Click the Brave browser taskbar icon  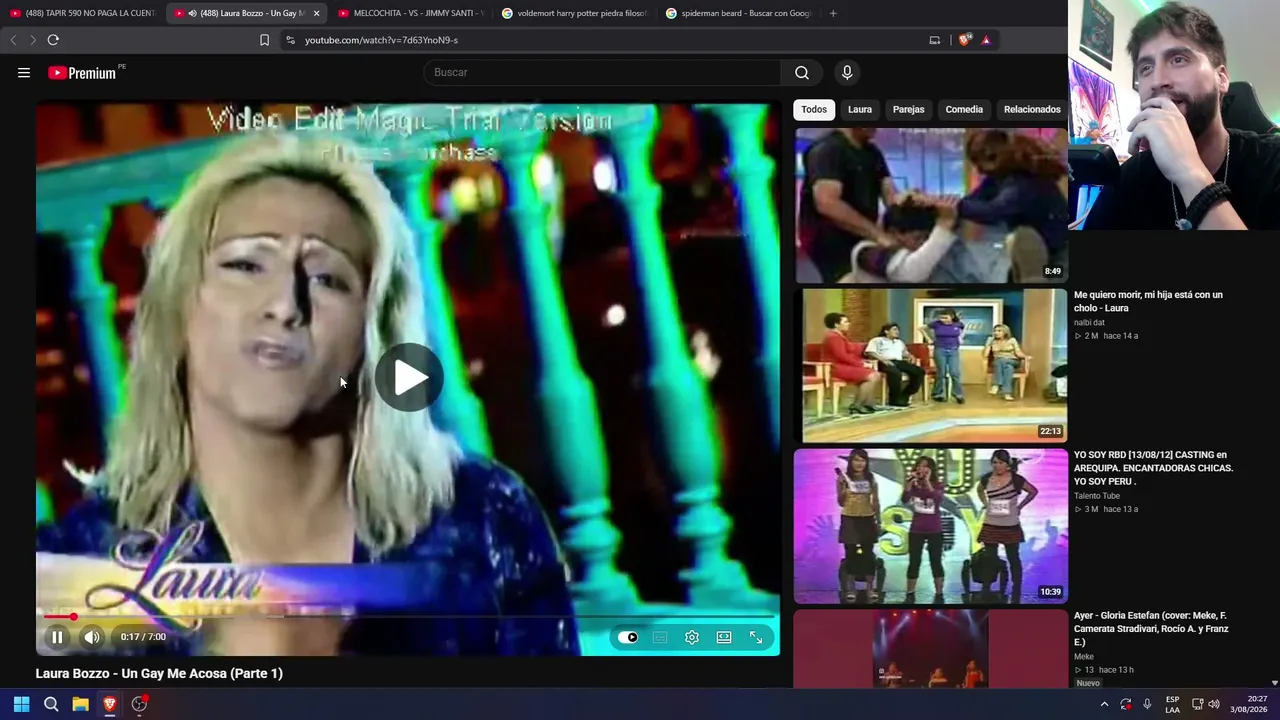[110, 704]
